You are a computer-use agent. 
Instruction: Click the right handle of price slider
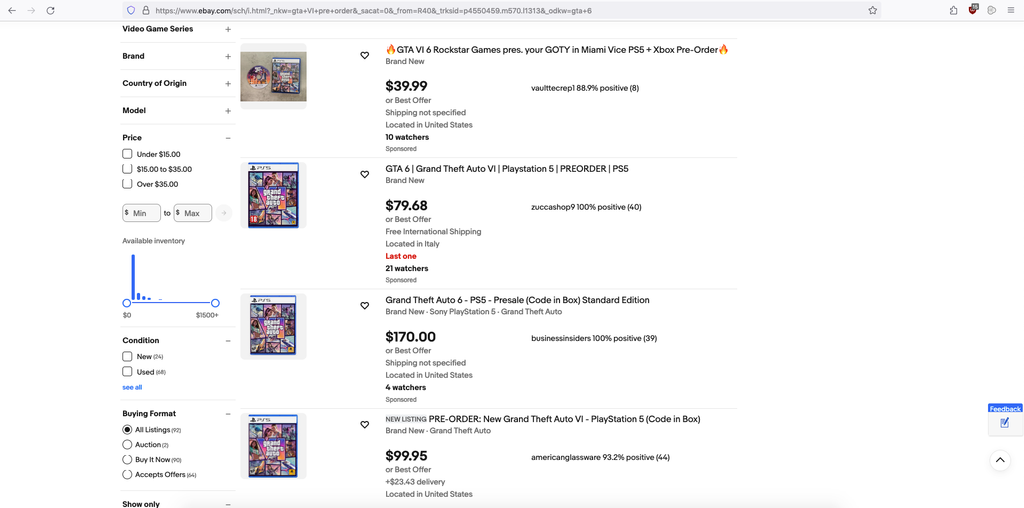pyautogui.click(x=216, y=303)
